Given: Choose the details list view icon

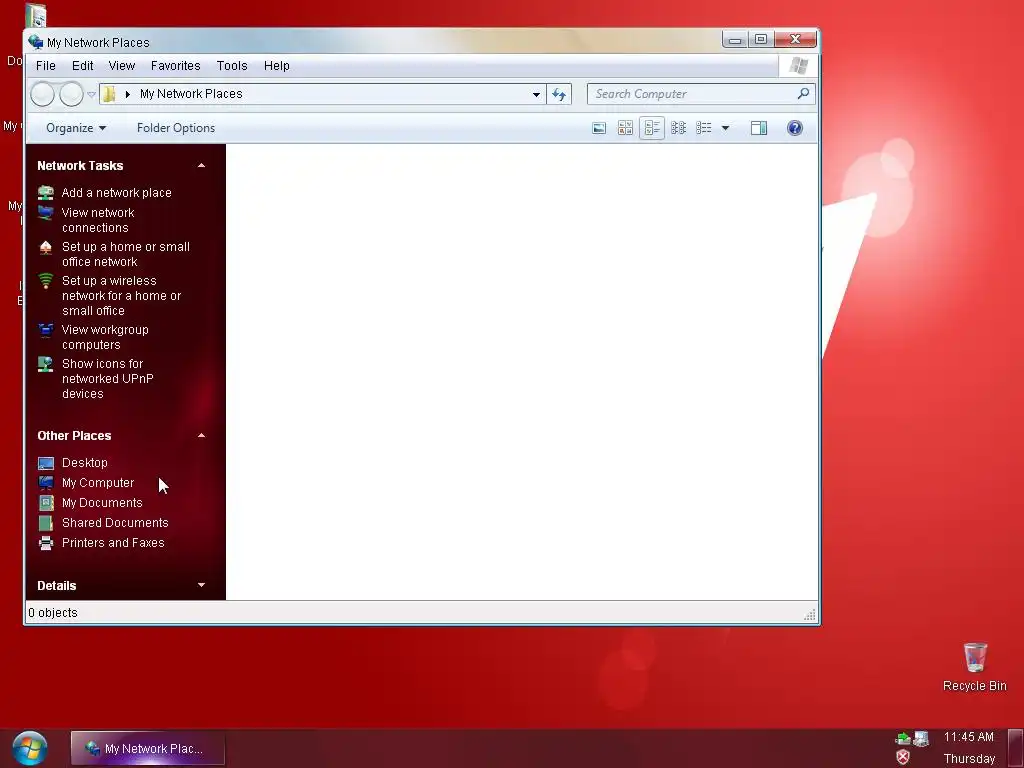Looking at the screenshot, I should (704, 128).
